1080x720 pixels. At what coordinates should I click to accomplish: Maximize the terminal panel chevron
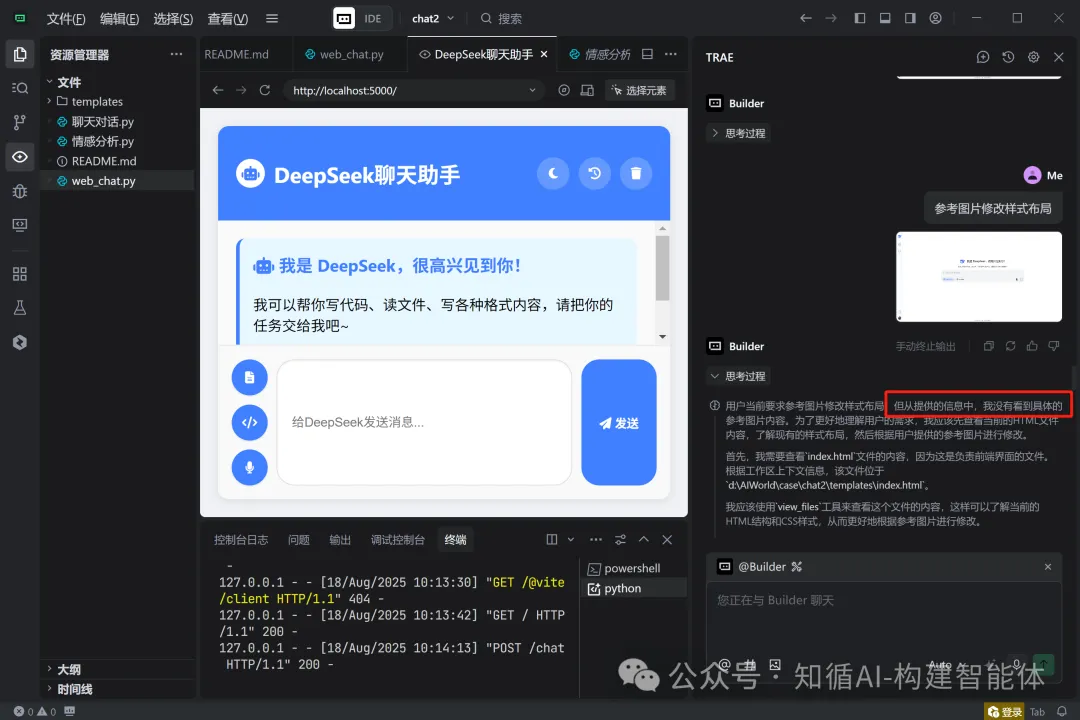(643, 539)
